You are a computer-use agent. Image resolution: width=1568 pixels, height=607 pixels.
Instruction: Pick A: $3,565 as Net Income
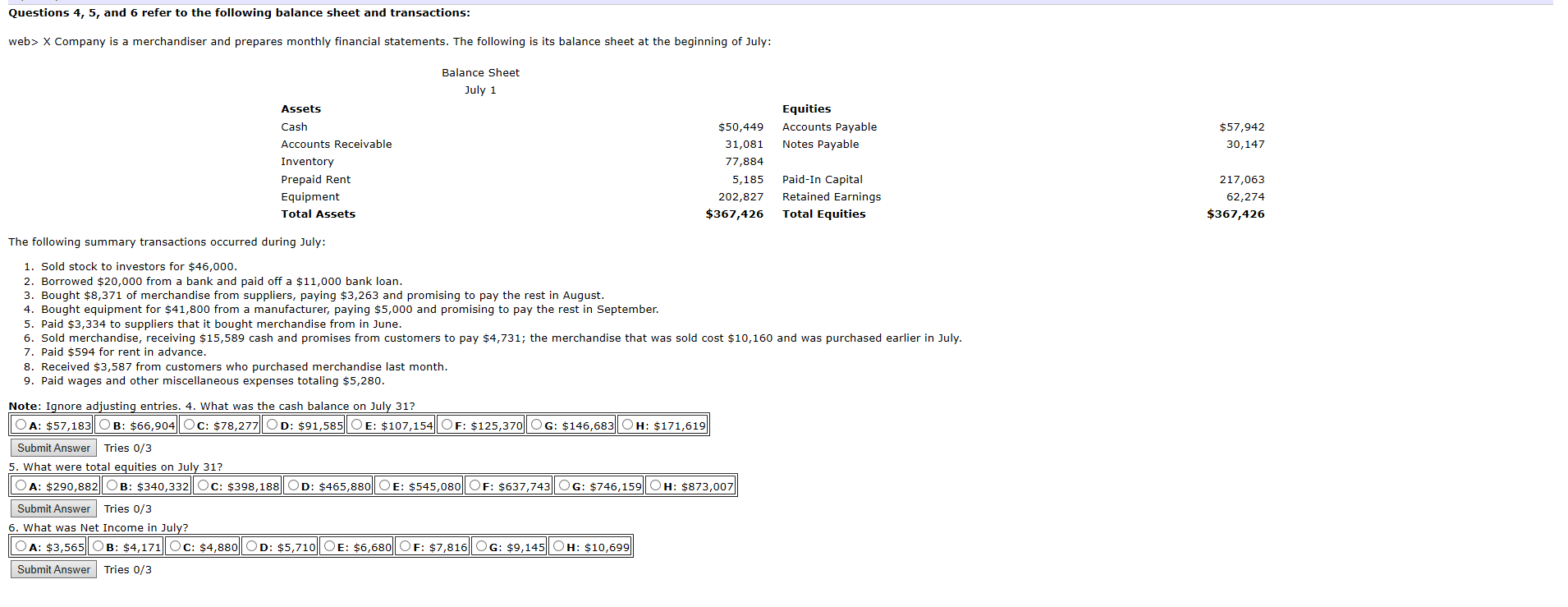(x=21, y=546)
